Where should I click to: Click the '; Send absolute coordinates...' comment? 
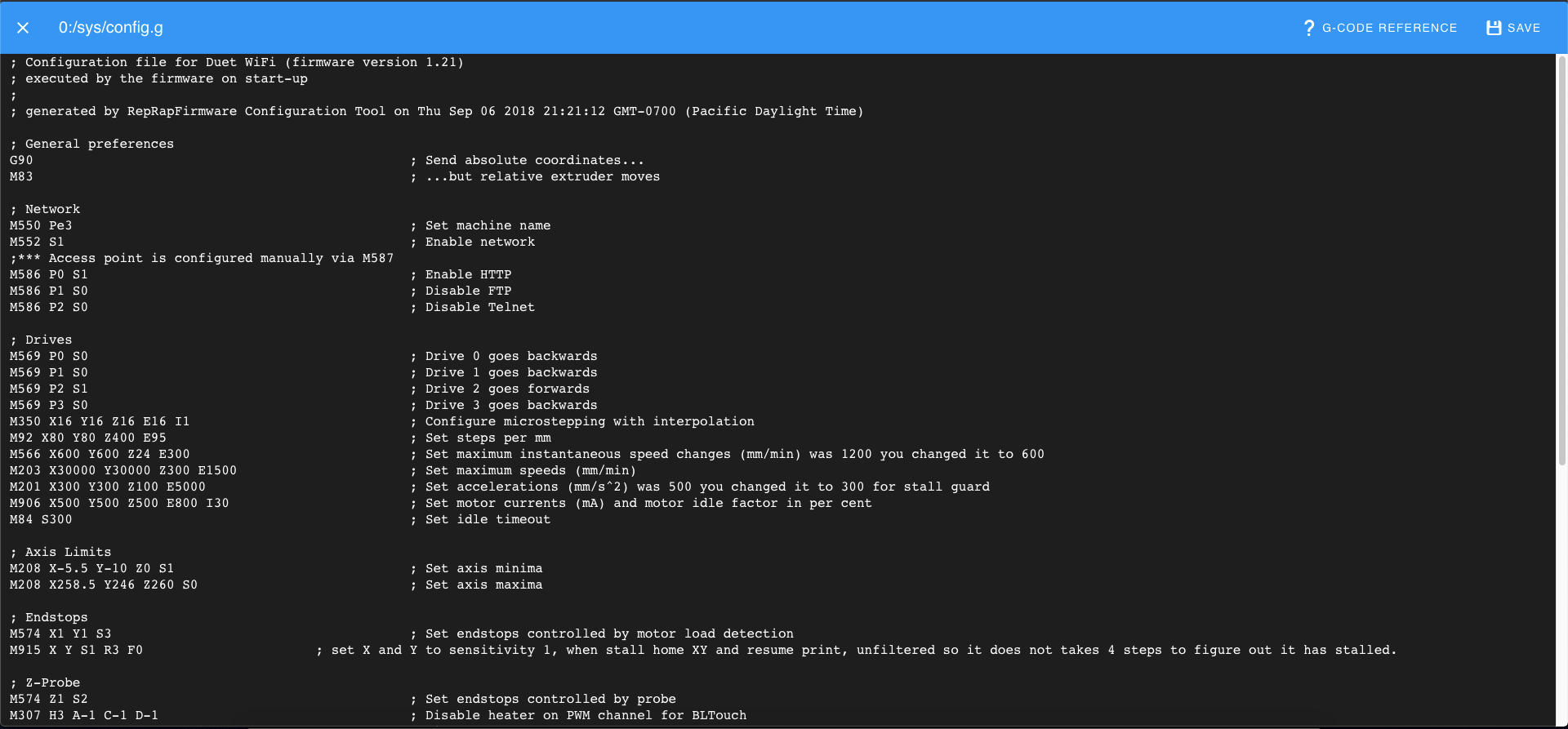[x=527, y=160]
